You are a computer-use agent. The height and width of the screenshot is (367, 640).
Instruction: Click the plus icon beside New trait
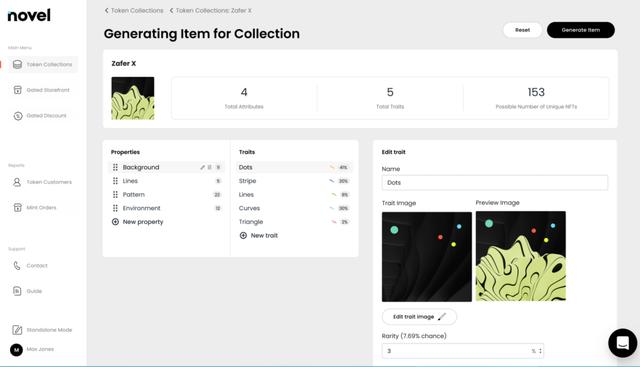coord(243,236)
